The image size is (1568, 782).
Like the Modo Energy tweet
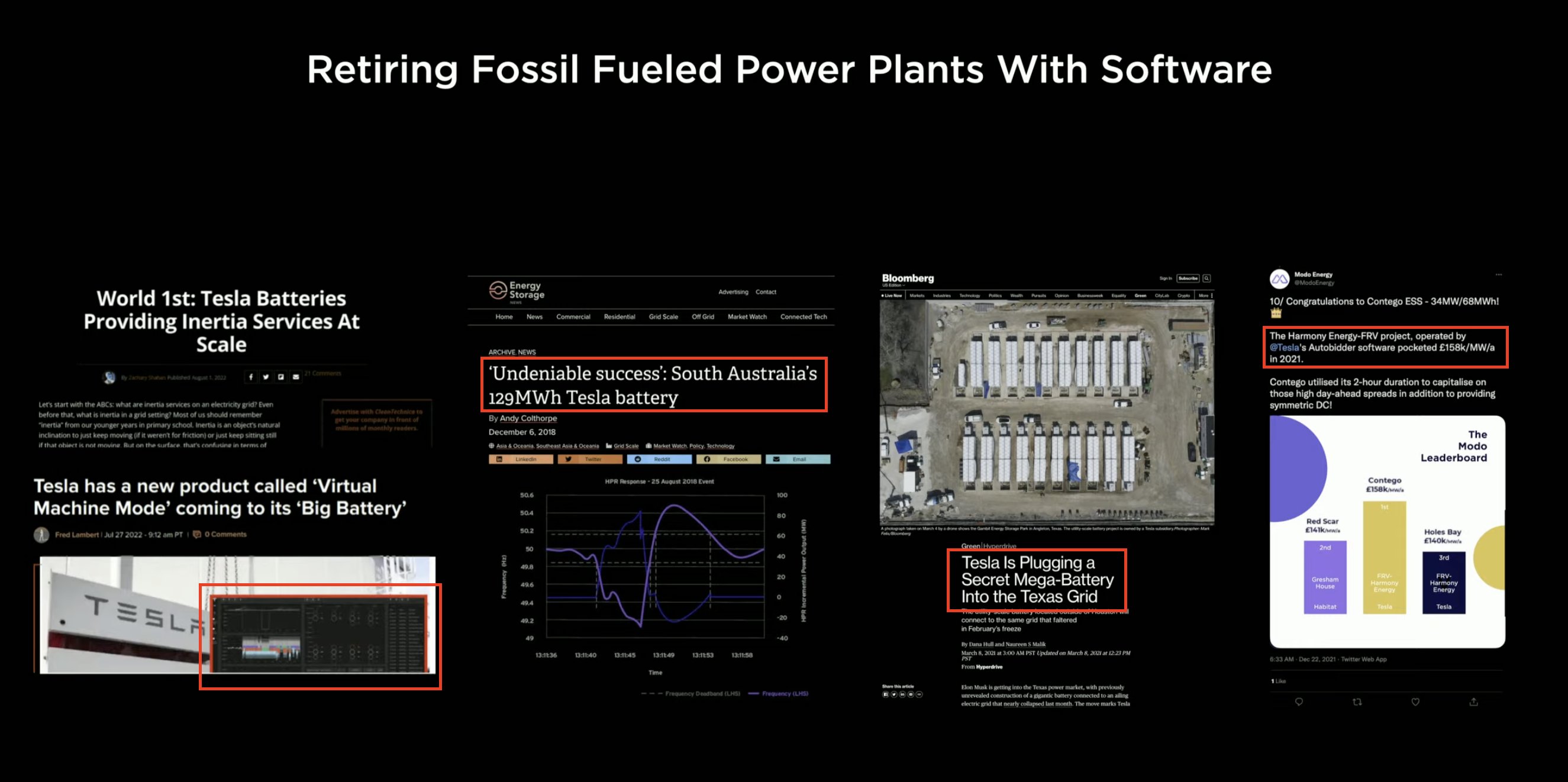click(1416, 702)
